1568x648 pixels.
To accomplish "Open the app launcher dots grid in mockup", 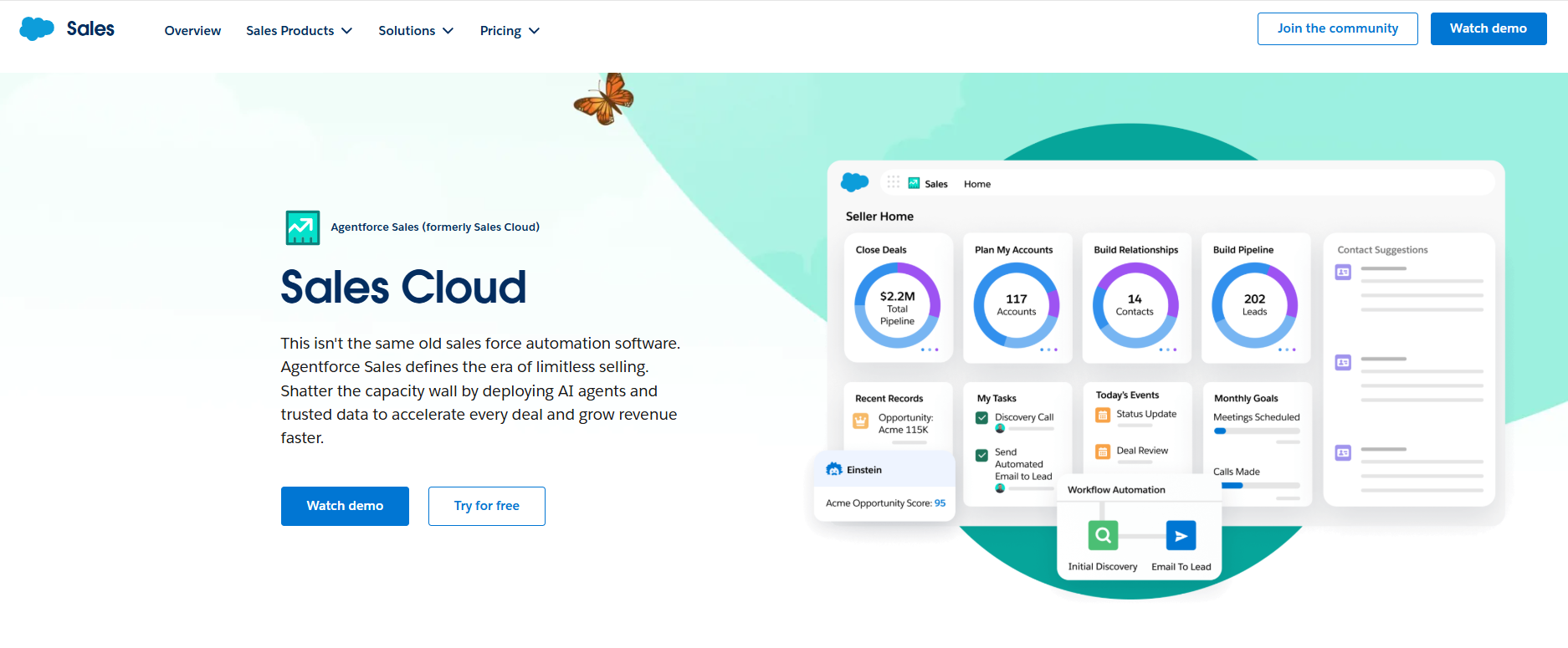I will (x=894, y=182).
